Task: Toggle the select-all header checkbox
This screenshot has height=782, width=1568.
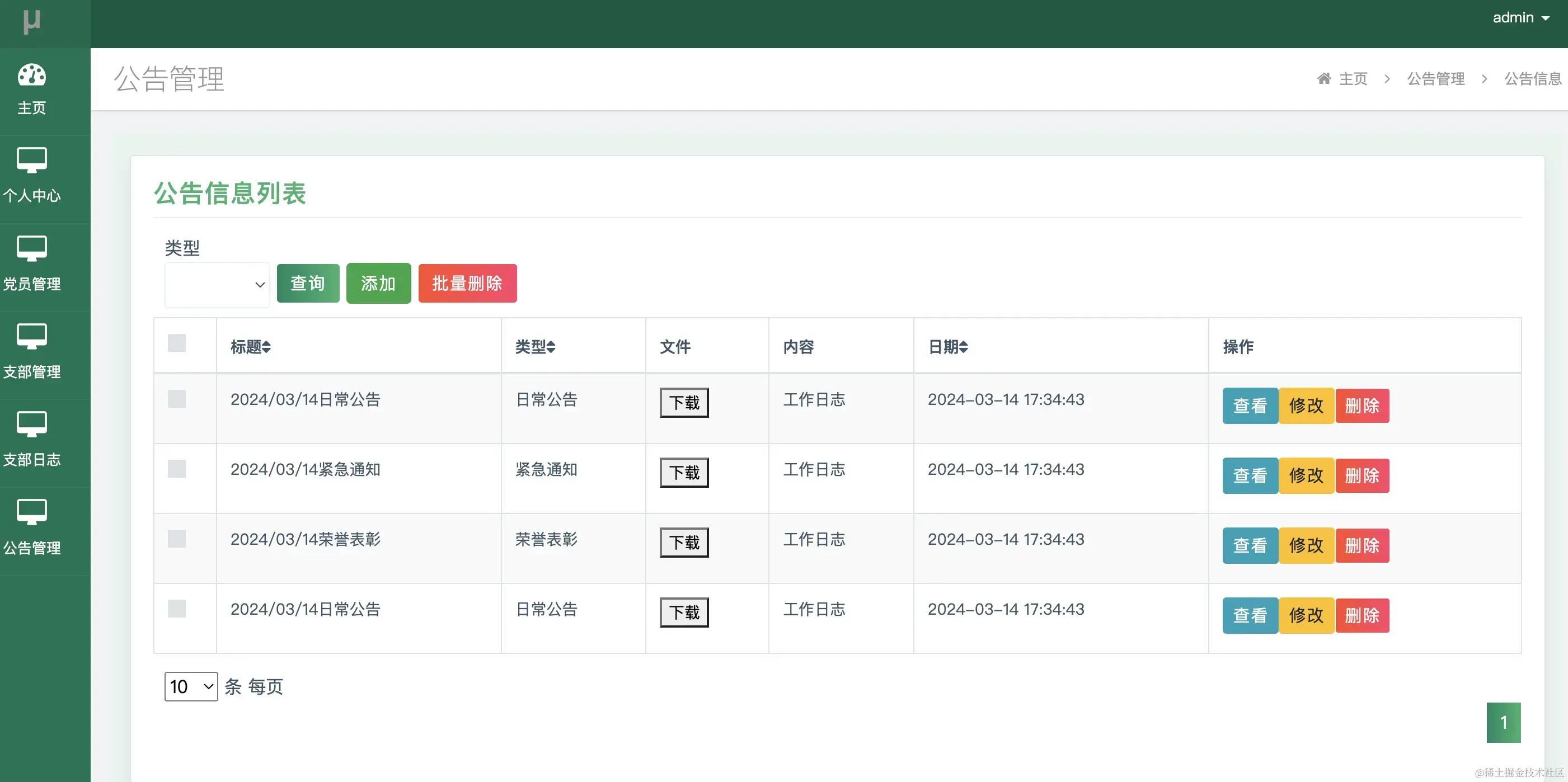Action: coord(176,343)
